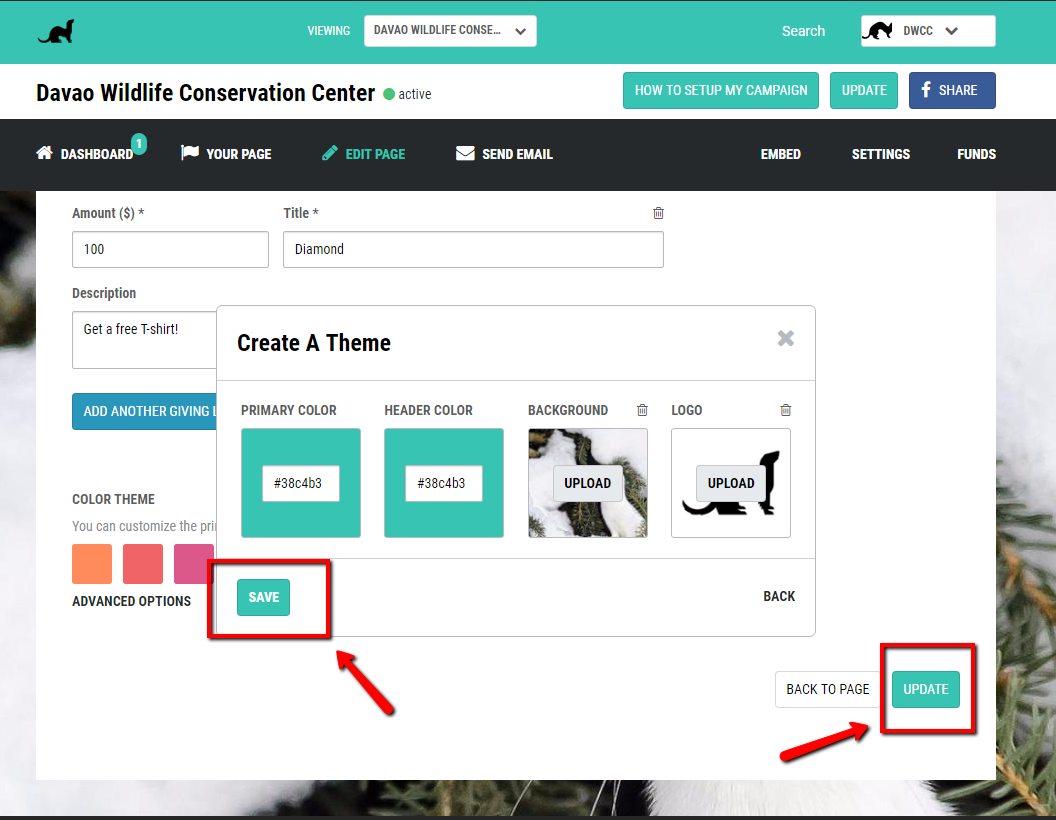1056x820 pixels.
Task: Open the DWCC account dropdown
Action: point(927,31)
